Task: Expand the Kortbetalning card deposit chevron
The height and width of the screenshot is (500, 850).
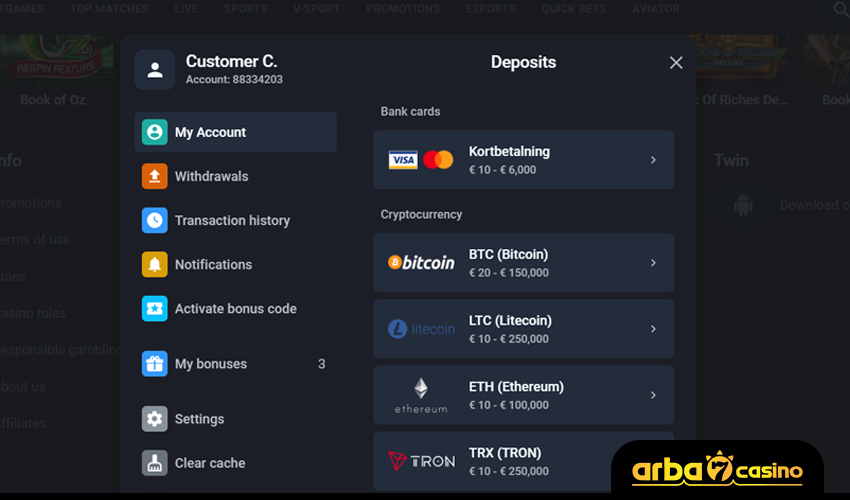Action: click(653, 160)
